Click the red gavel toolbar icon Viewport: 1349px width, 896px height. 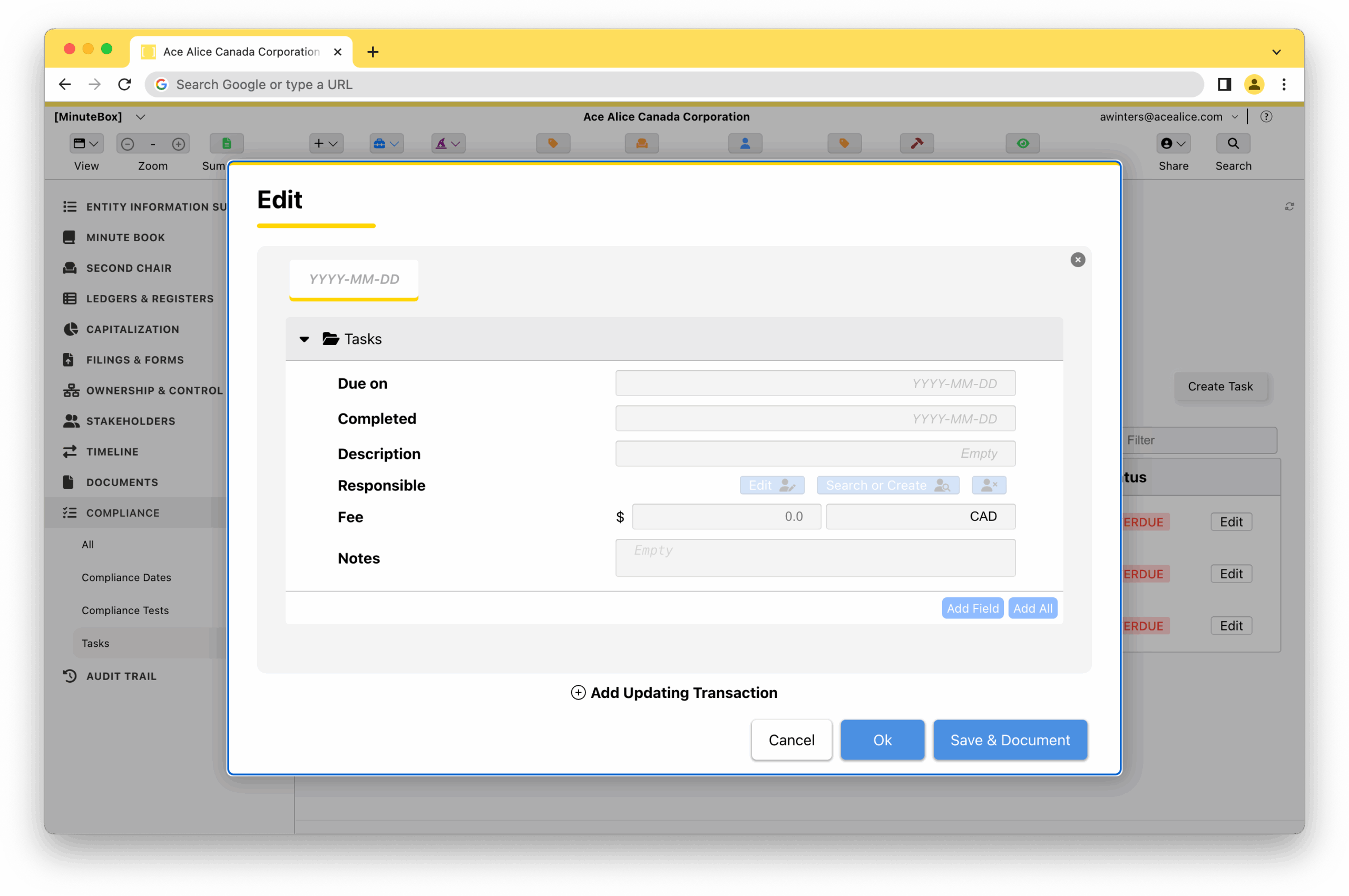(x=916, y=143)
